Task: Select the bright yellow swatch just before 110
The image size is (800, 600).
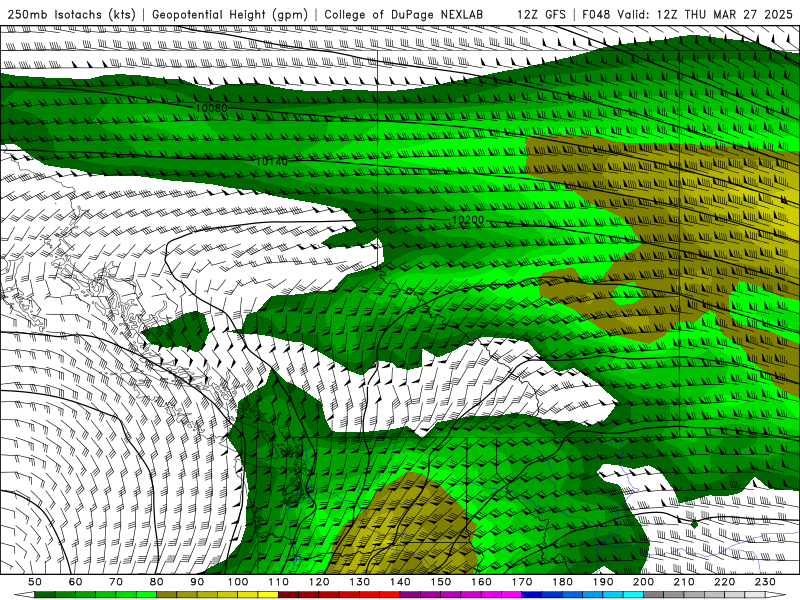Action: tap(268, 595)
